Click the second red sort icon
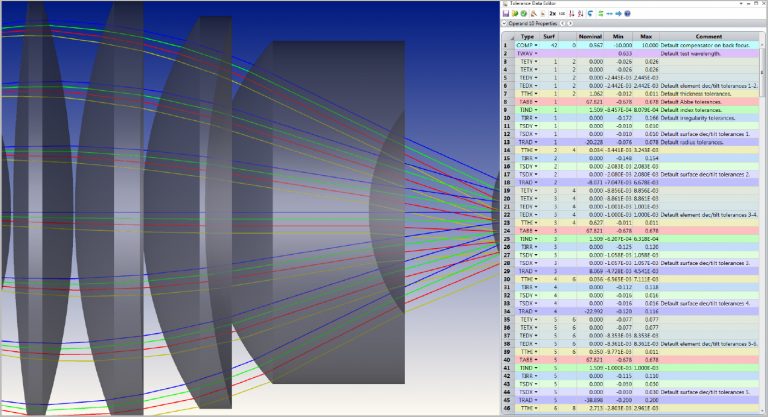This screenshot has height=417, width=768. tap(580, 14)
